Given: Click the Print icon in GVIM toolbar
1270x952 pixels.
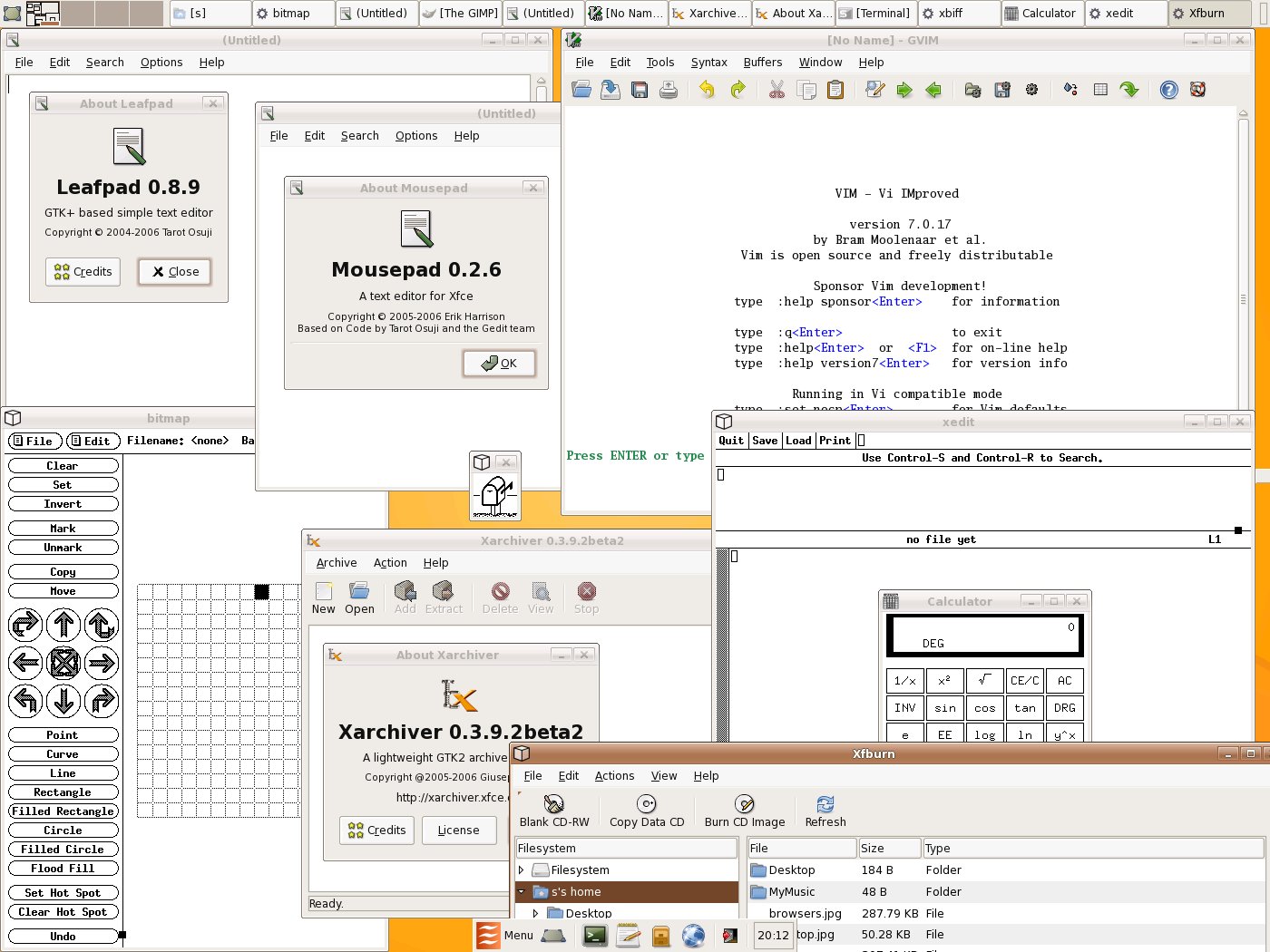Looking at the screenshot, I should point(669,90).
